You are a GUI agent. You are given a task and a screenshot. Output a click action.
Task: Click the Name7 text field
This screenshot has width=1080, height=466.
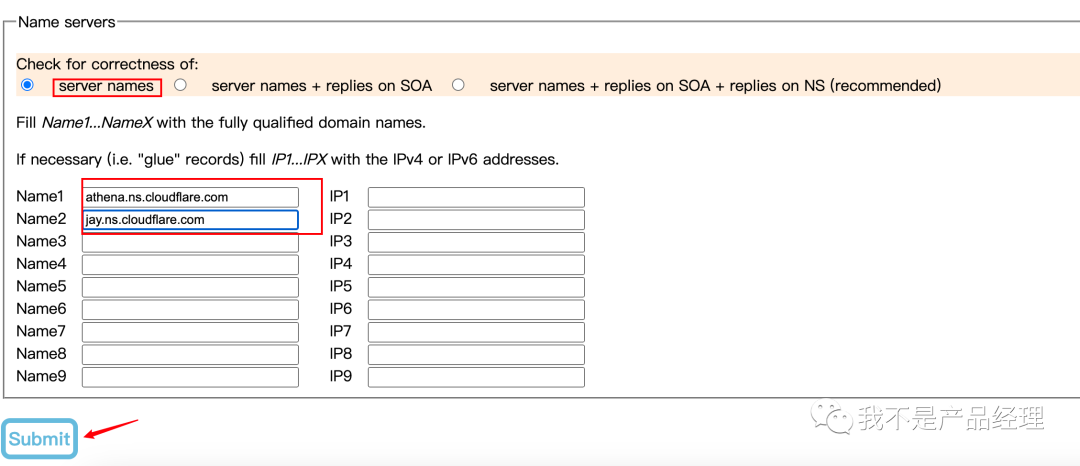point(190,332)
